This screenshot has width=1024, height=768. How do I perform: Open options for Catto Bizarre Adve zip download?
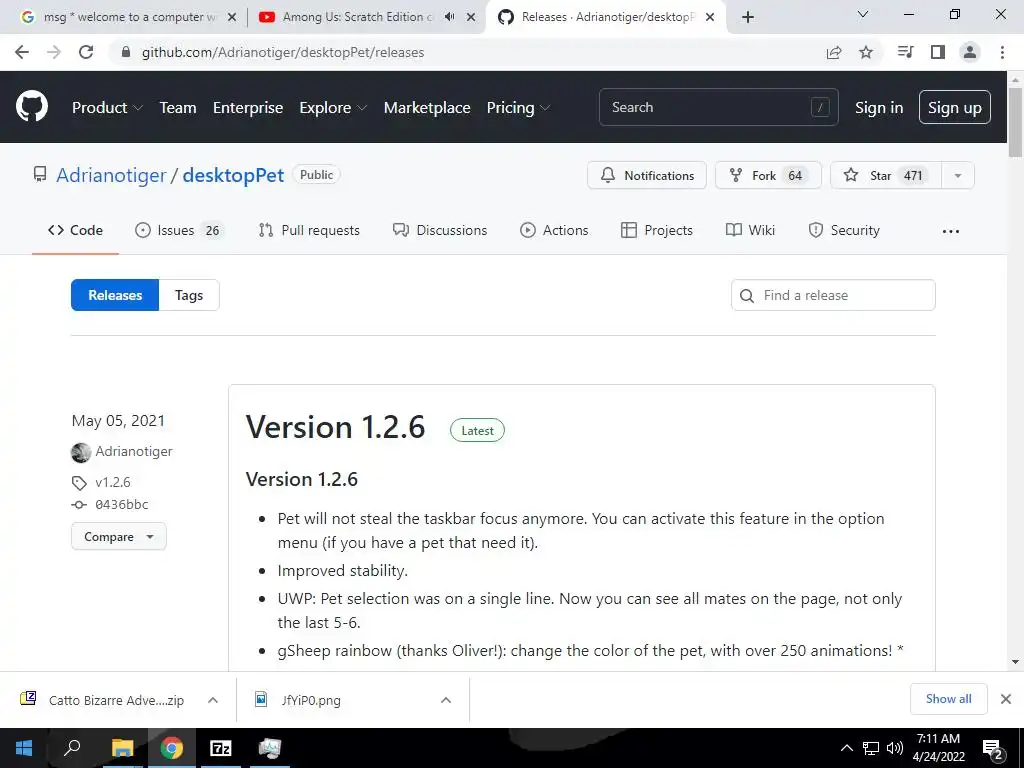tap(213, 700)
